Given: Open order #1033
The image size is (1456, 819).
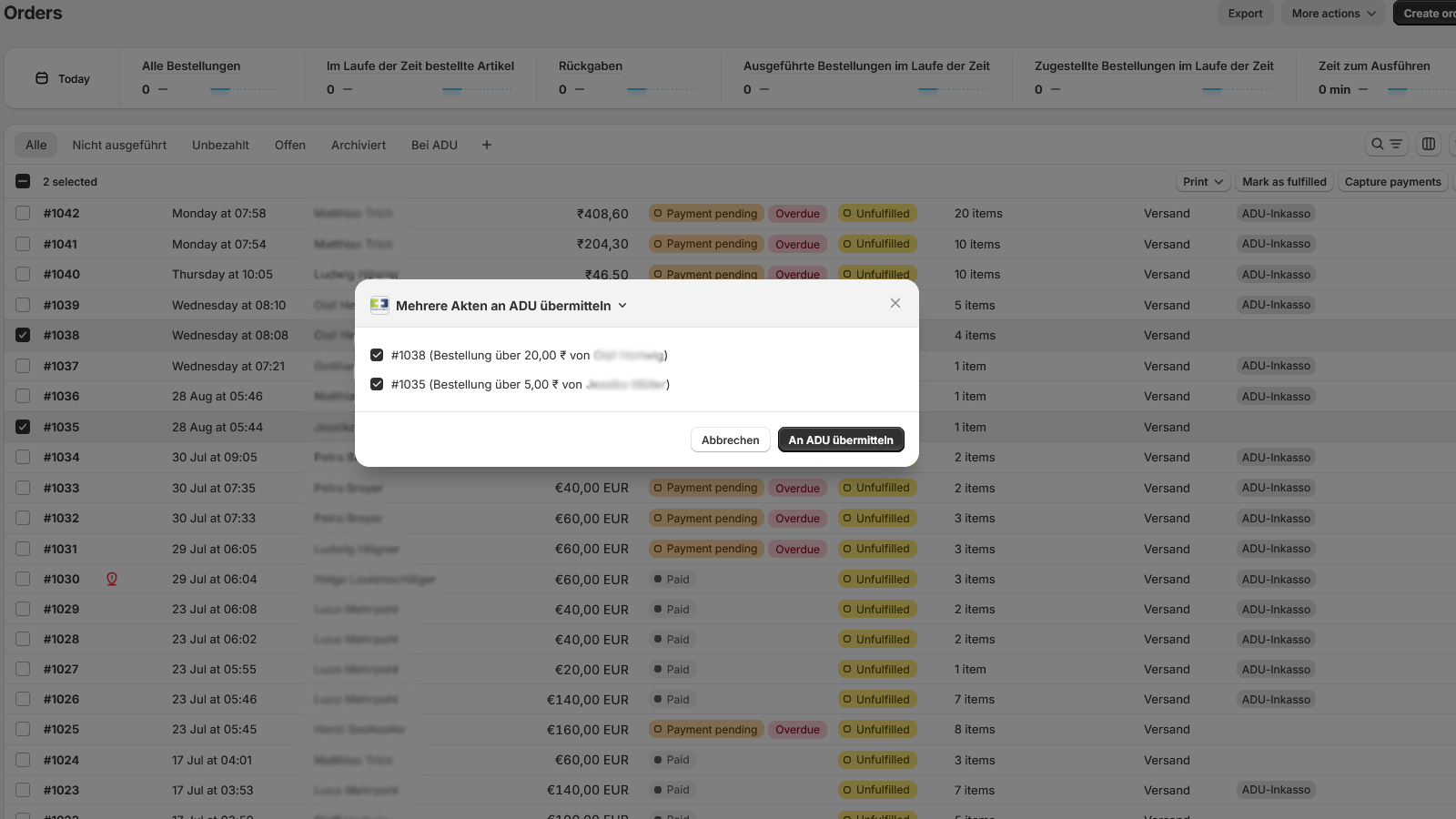Looking at the screenshot, I should click(61, 488).
